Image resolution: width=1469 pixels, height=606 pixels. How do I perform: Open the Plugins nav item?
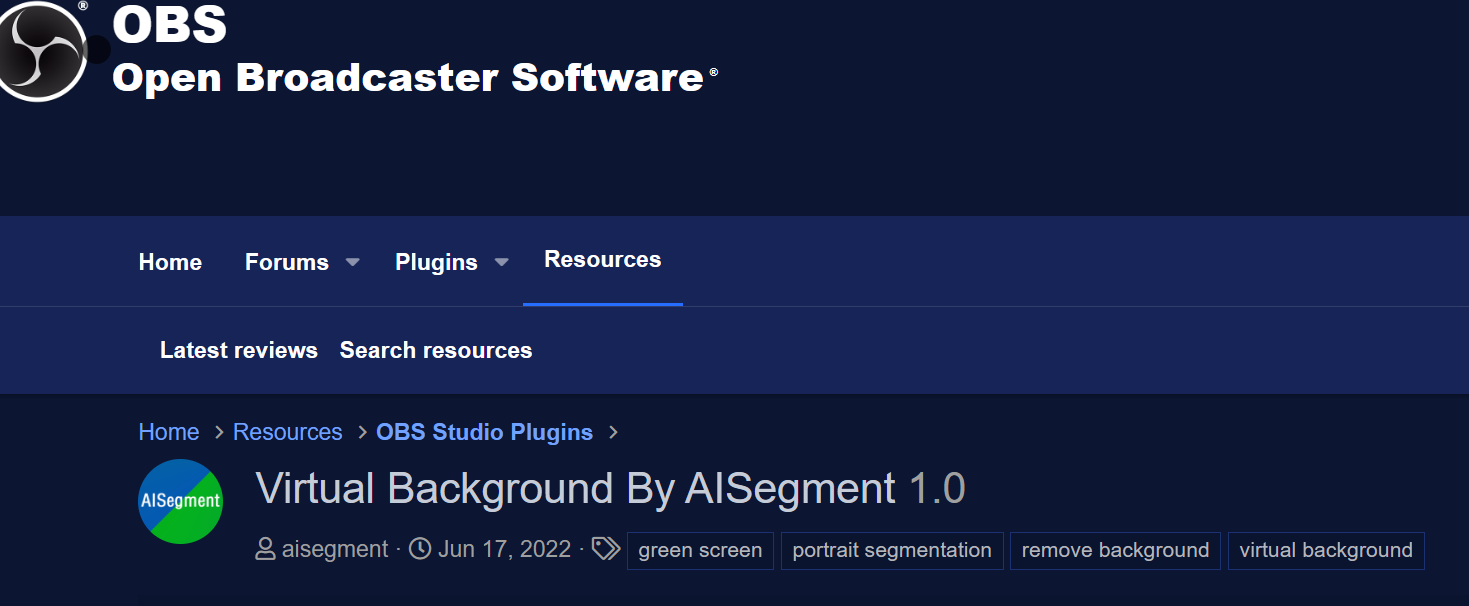[x=436, y=262]
